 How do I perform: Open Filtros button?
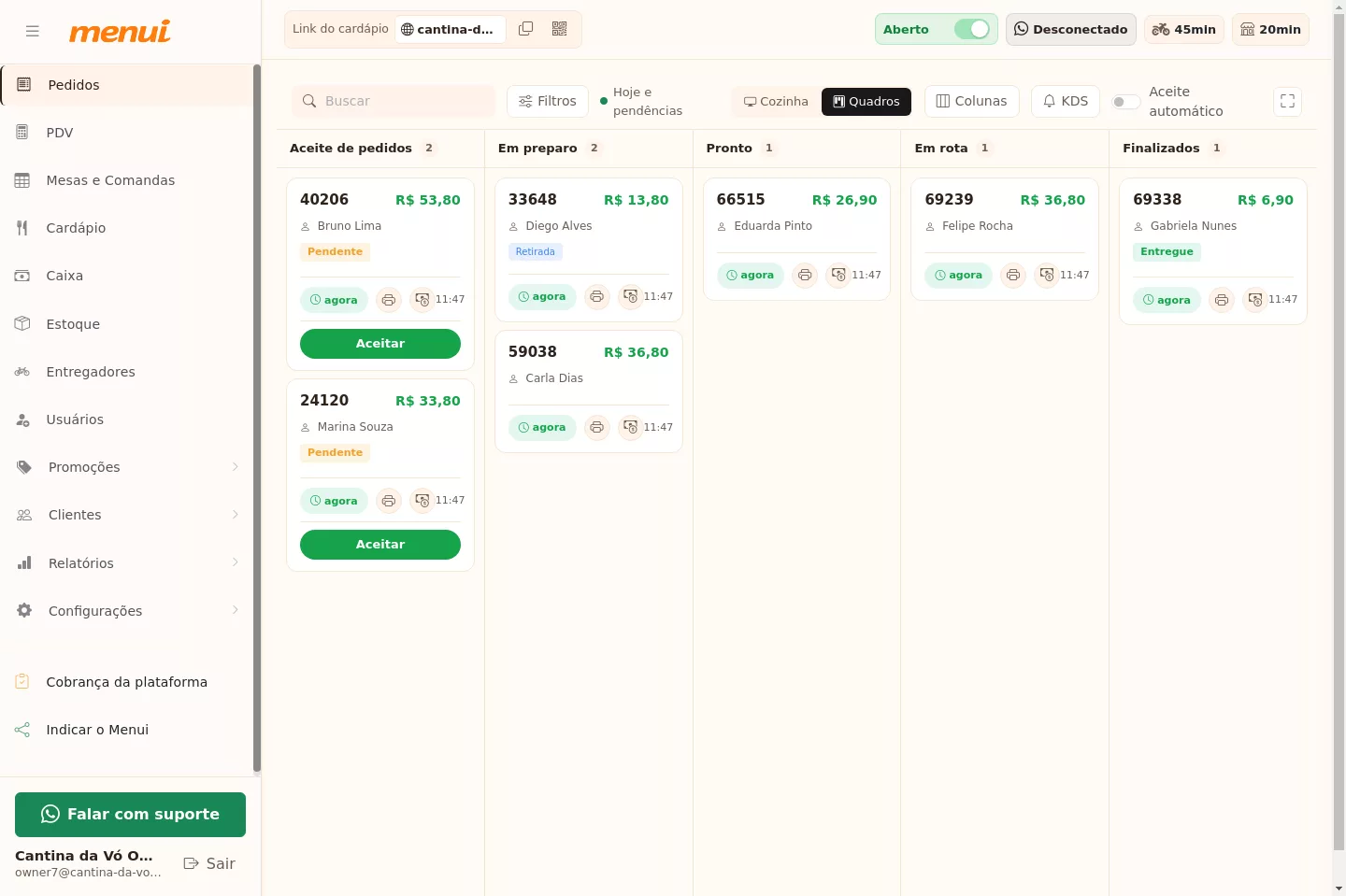tap(548, 101)
